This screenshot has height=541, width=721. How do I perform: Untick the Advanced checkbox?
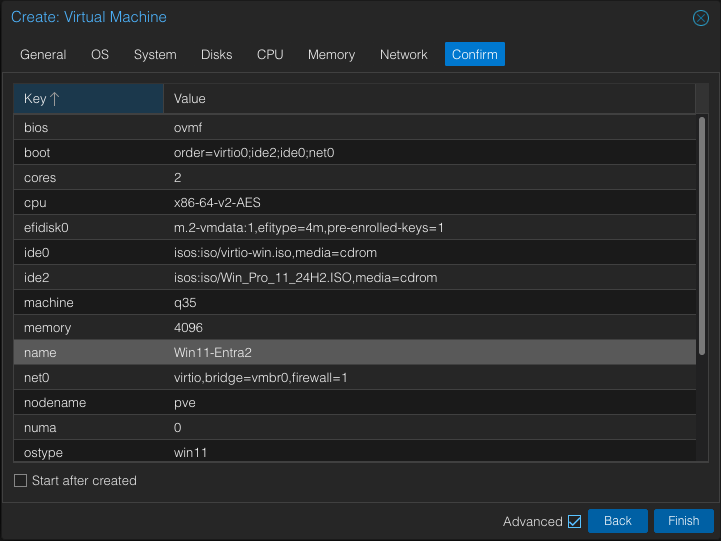coord(574,521)
